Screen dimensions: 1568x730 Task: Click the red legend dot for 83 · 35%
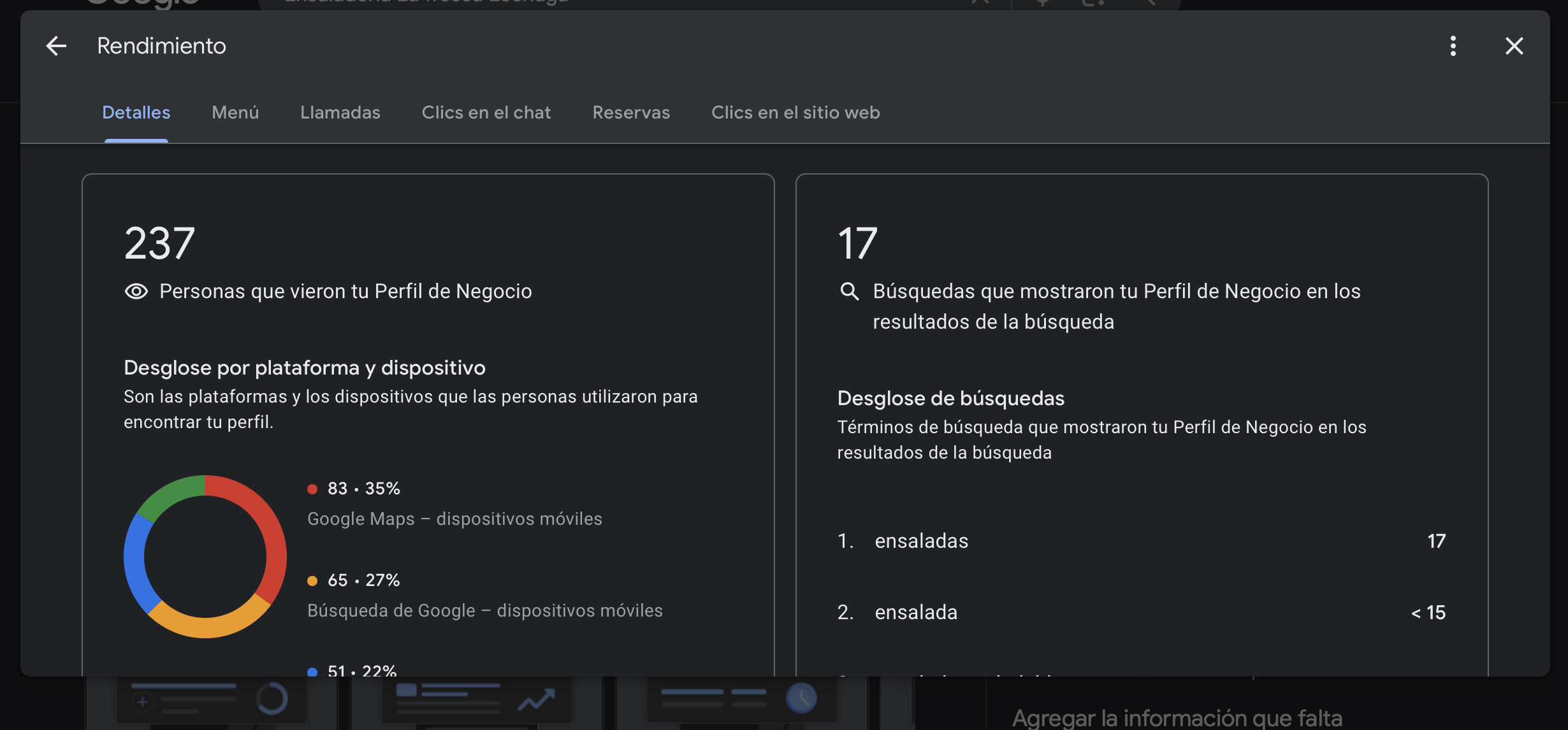(x=312, y=489)
